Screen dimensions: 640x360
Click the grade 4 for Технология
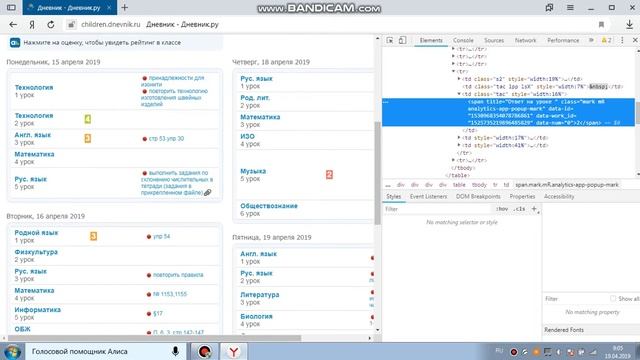pos(87,119)
